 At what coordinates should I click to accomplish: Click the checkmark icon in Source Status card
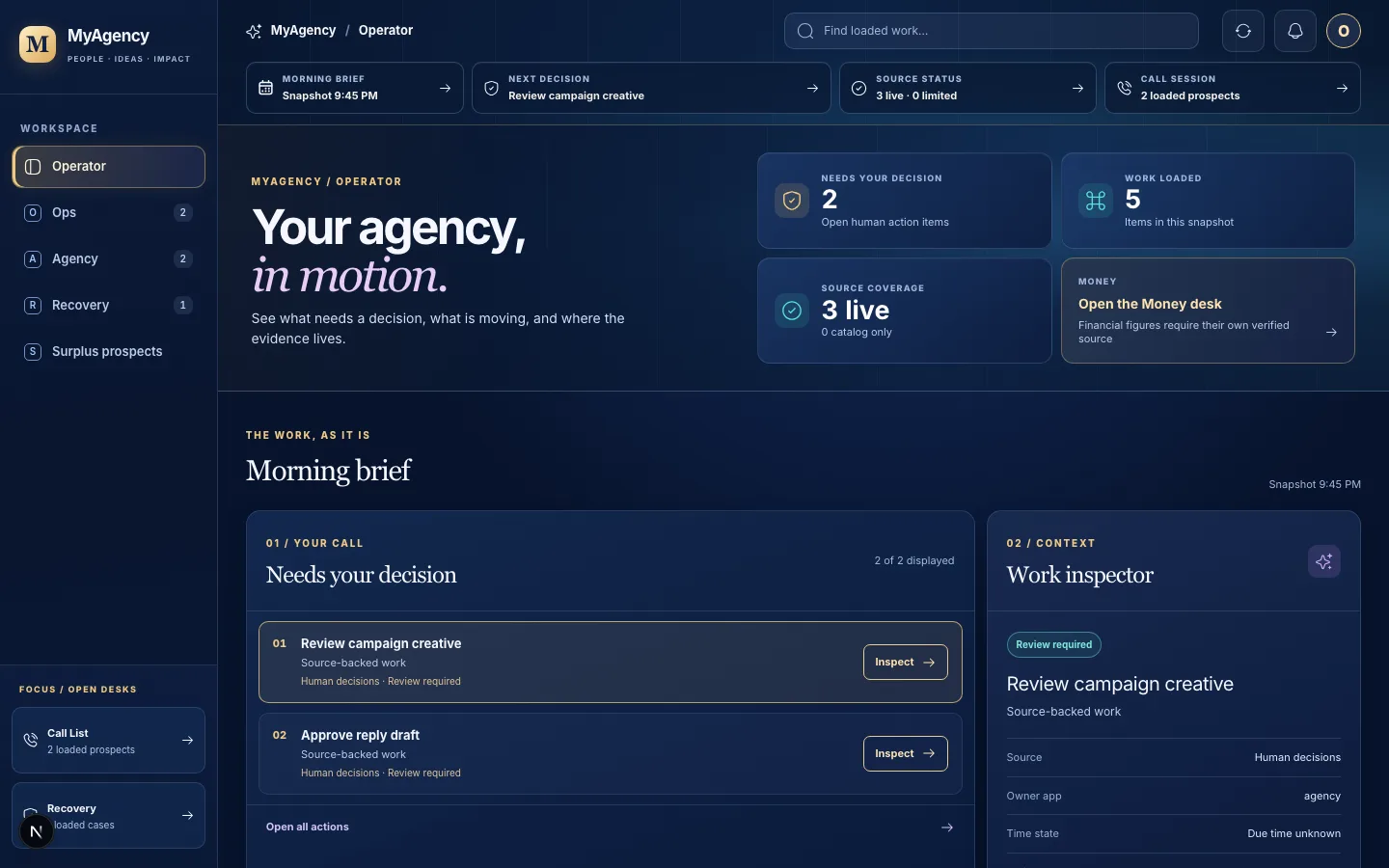point(858,88)
